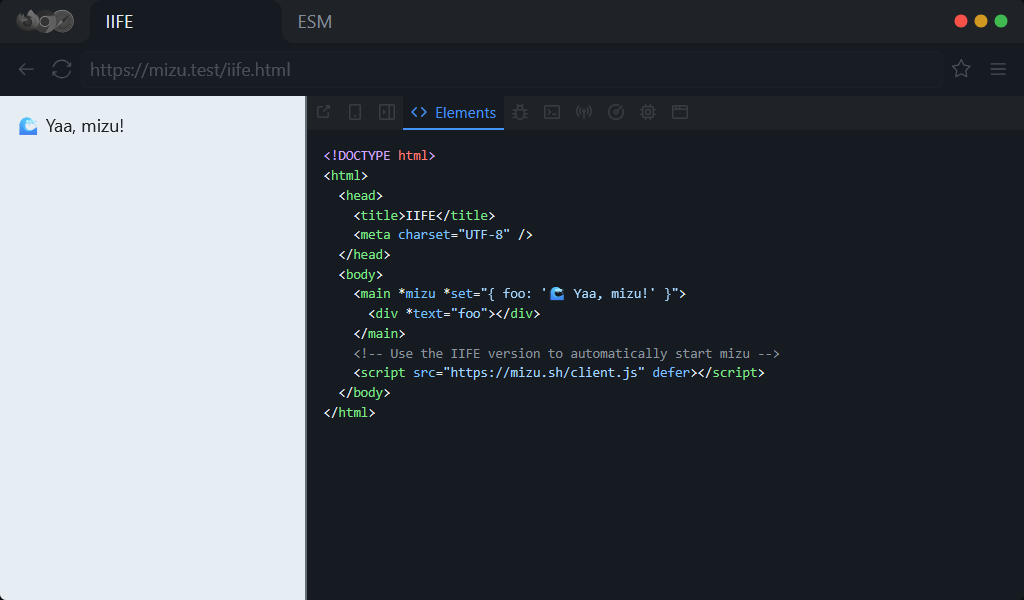The image size is (1024, 600).
Task: Click the <!DOCTYPE html> line
Action: point(379,155)
